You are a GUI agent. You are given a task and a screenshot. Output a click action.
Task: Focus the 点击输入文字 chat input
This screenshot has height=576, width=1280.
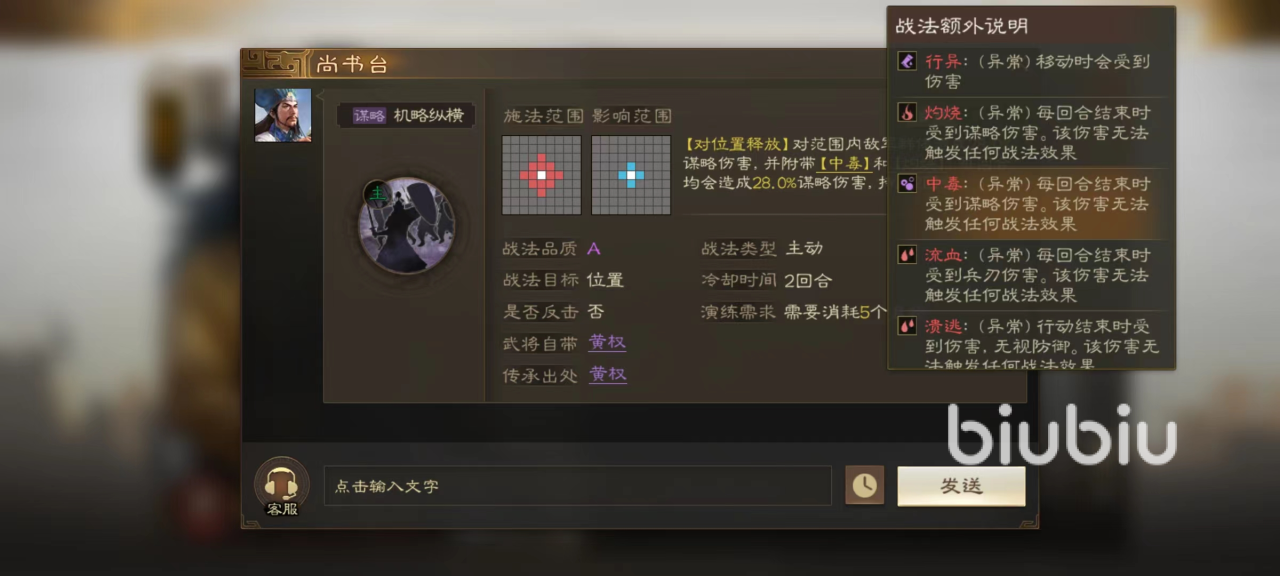tap(577, 486)
